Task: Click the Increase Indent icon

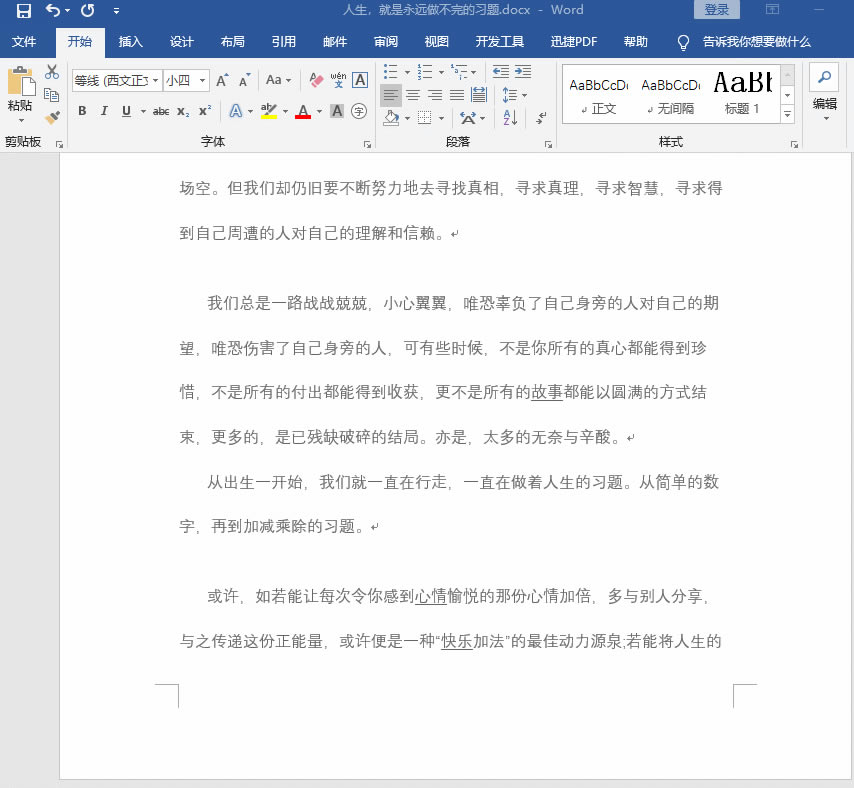Action: [521, 72]
